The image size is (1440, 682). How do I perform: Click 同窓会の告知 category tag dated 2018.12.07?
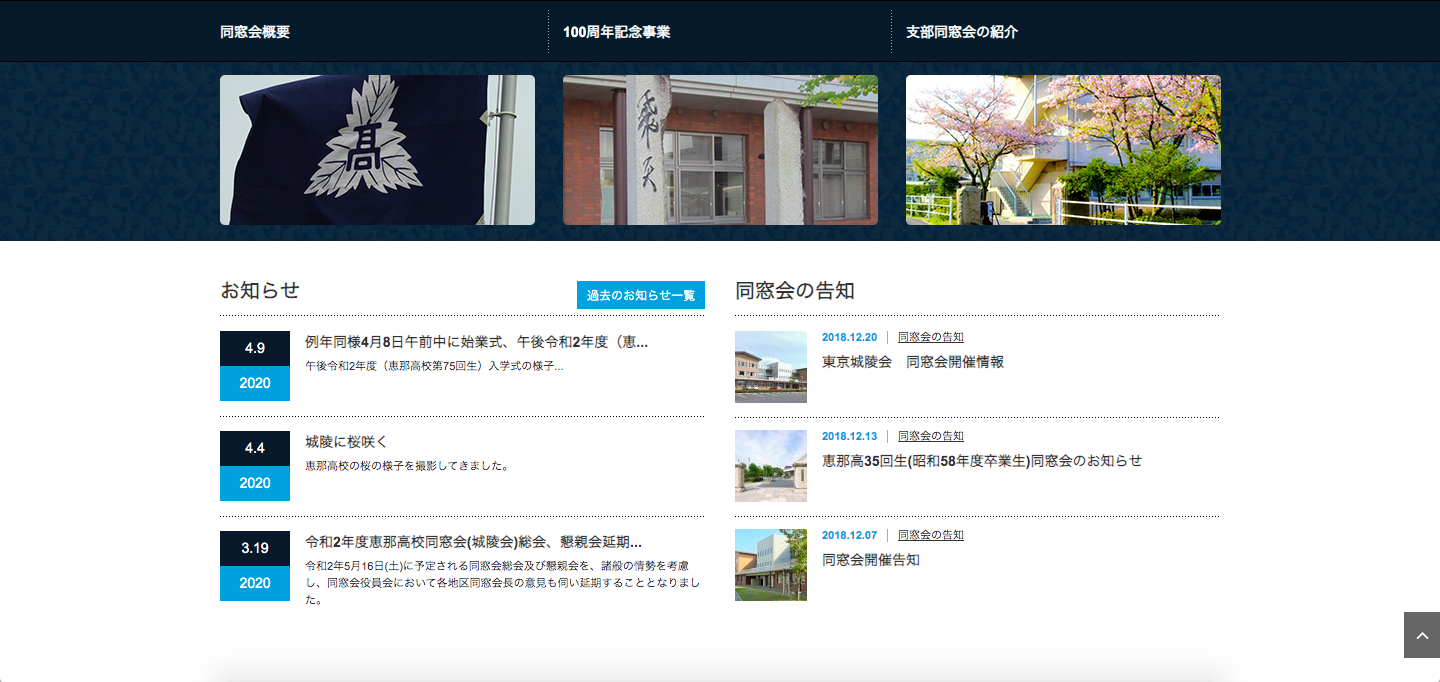(931, 535)
